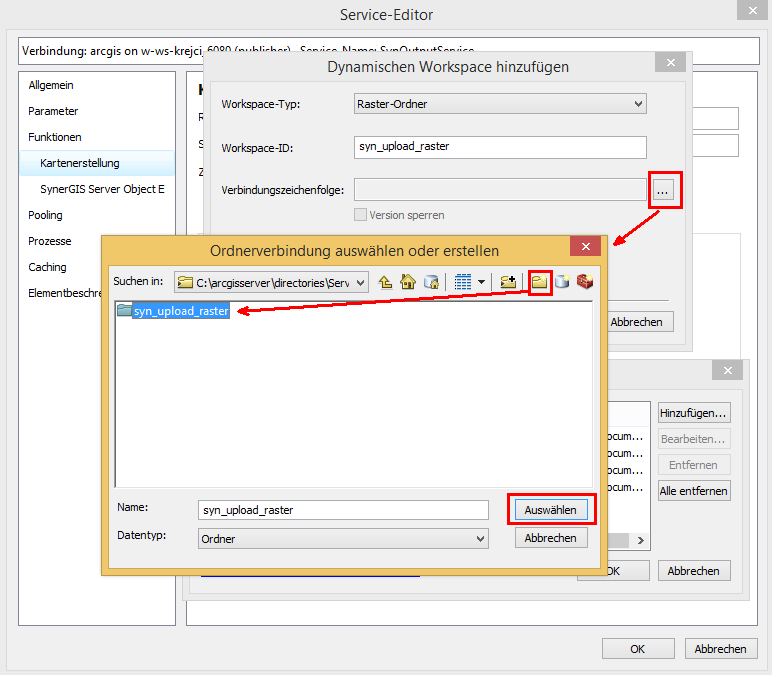
Task: Select the syn_upload_raster folder item
Action: [180, 311]
